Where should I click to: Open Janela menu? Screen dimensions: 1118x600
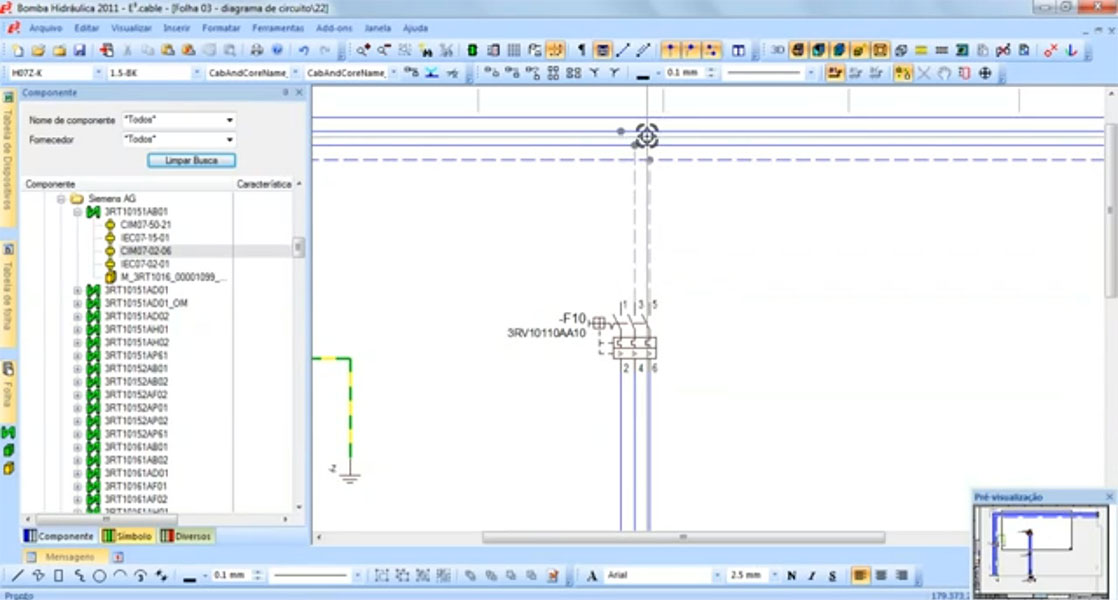click(x=378, y=29)
